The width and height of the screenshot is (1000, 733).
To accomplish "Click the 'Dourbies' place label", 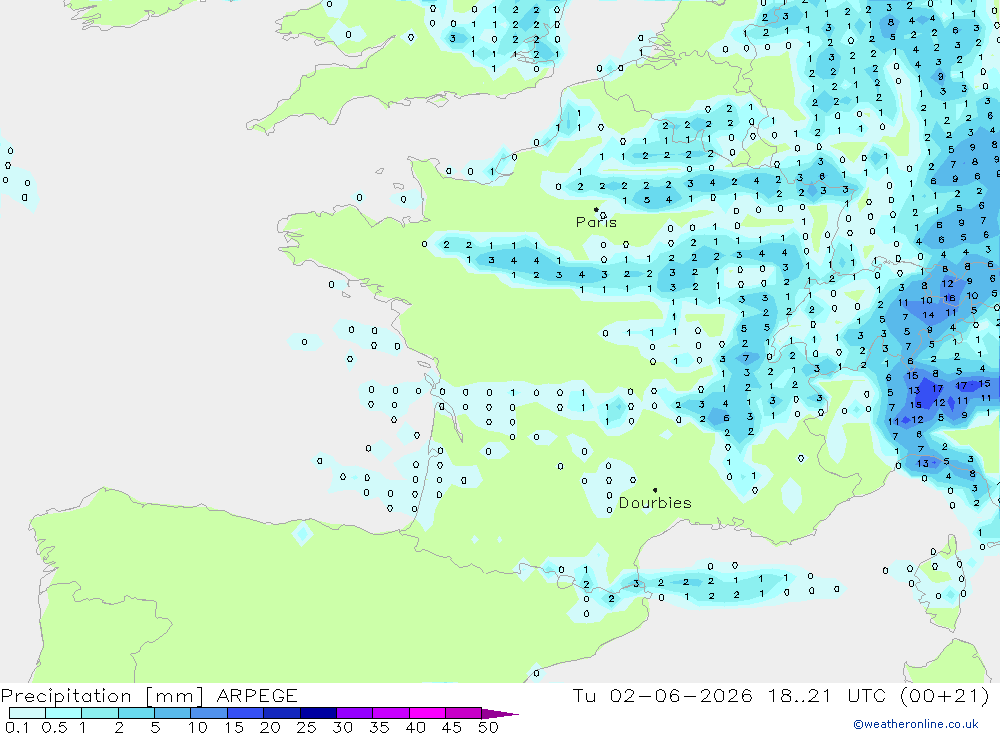I will tap(655, 503).
